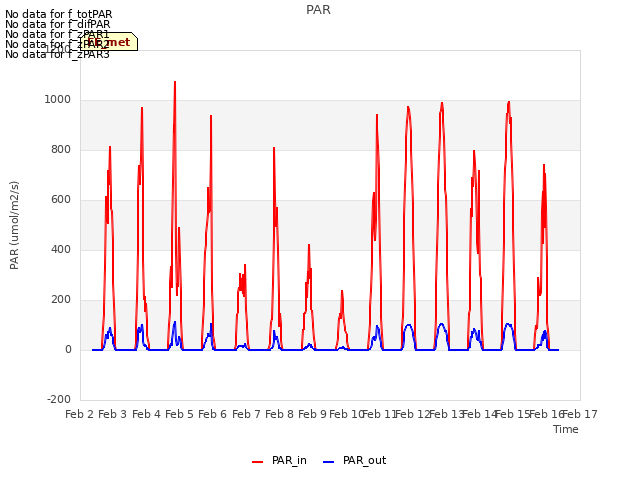Click the 'No data for f_totPAR' message
The width and height of the screenshot is (640, 480).
point(59,15)
